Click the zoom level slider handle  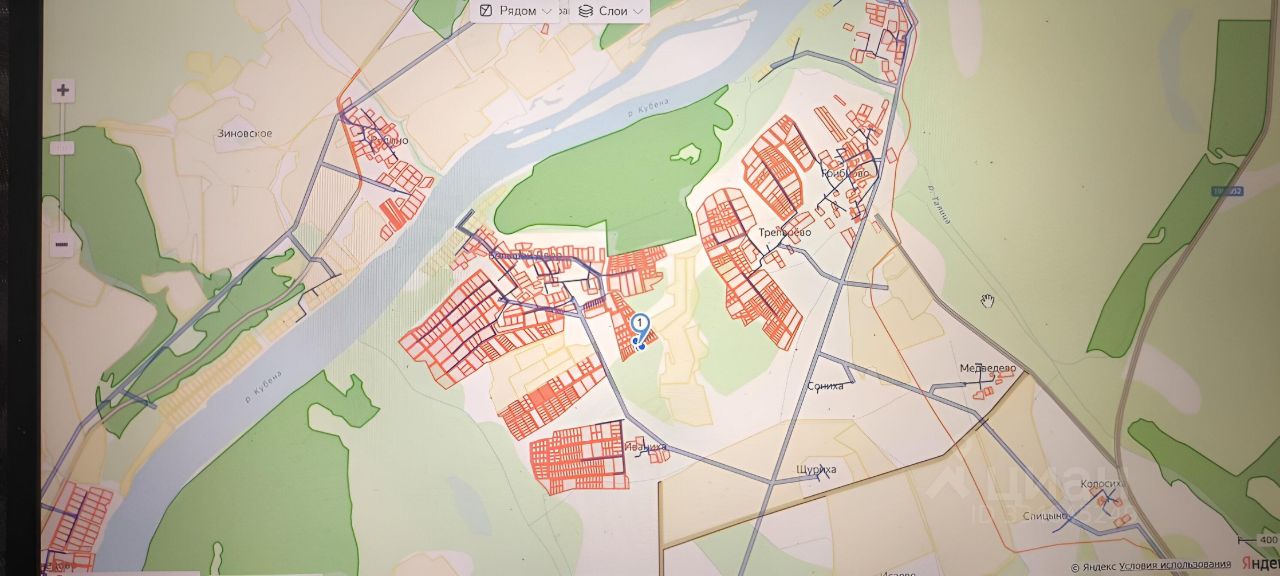(62, 148)
